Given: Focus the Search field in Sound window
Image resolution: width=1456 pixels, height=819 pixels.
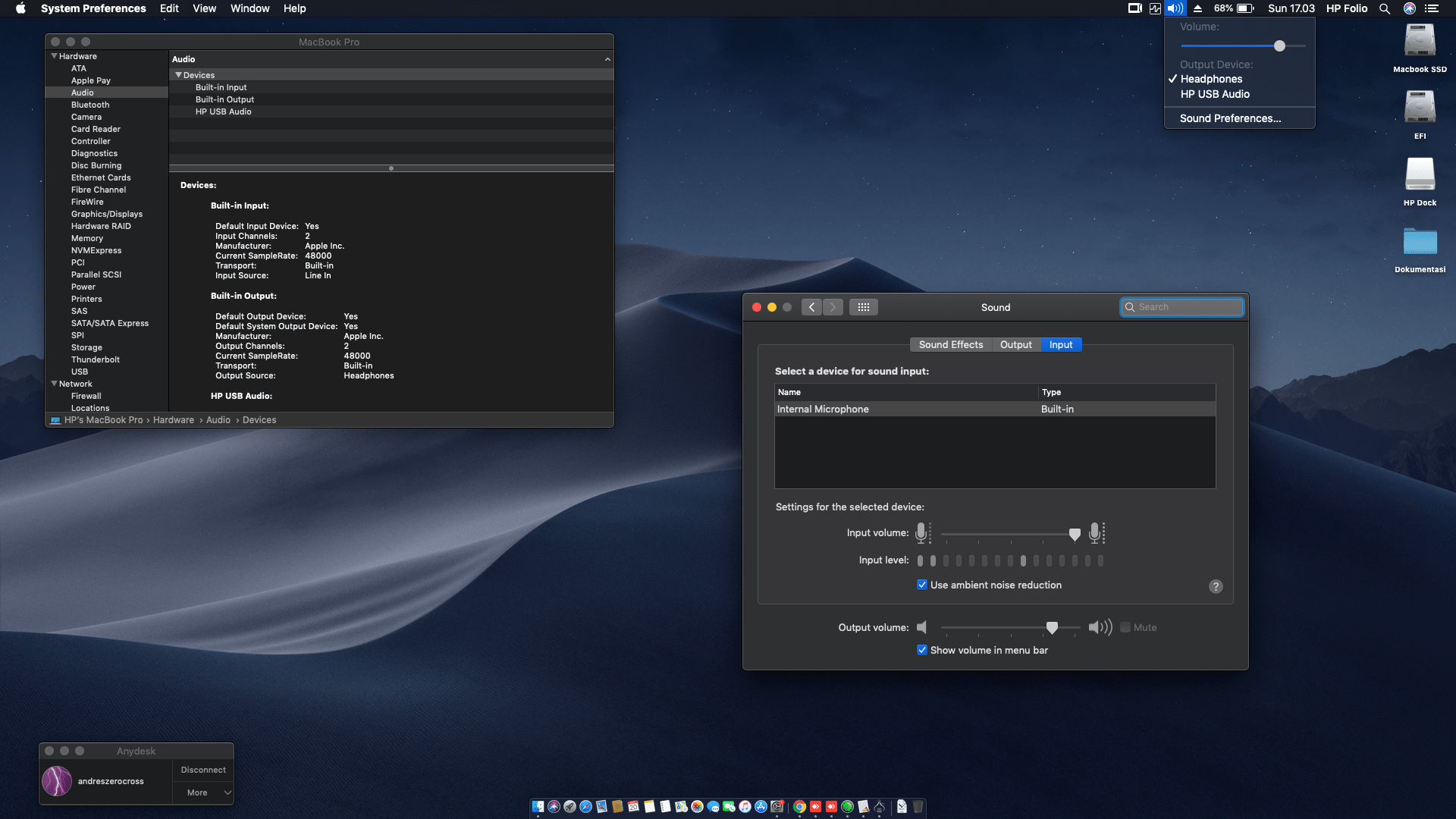Looking at the screenshot, I should 1182,307.
